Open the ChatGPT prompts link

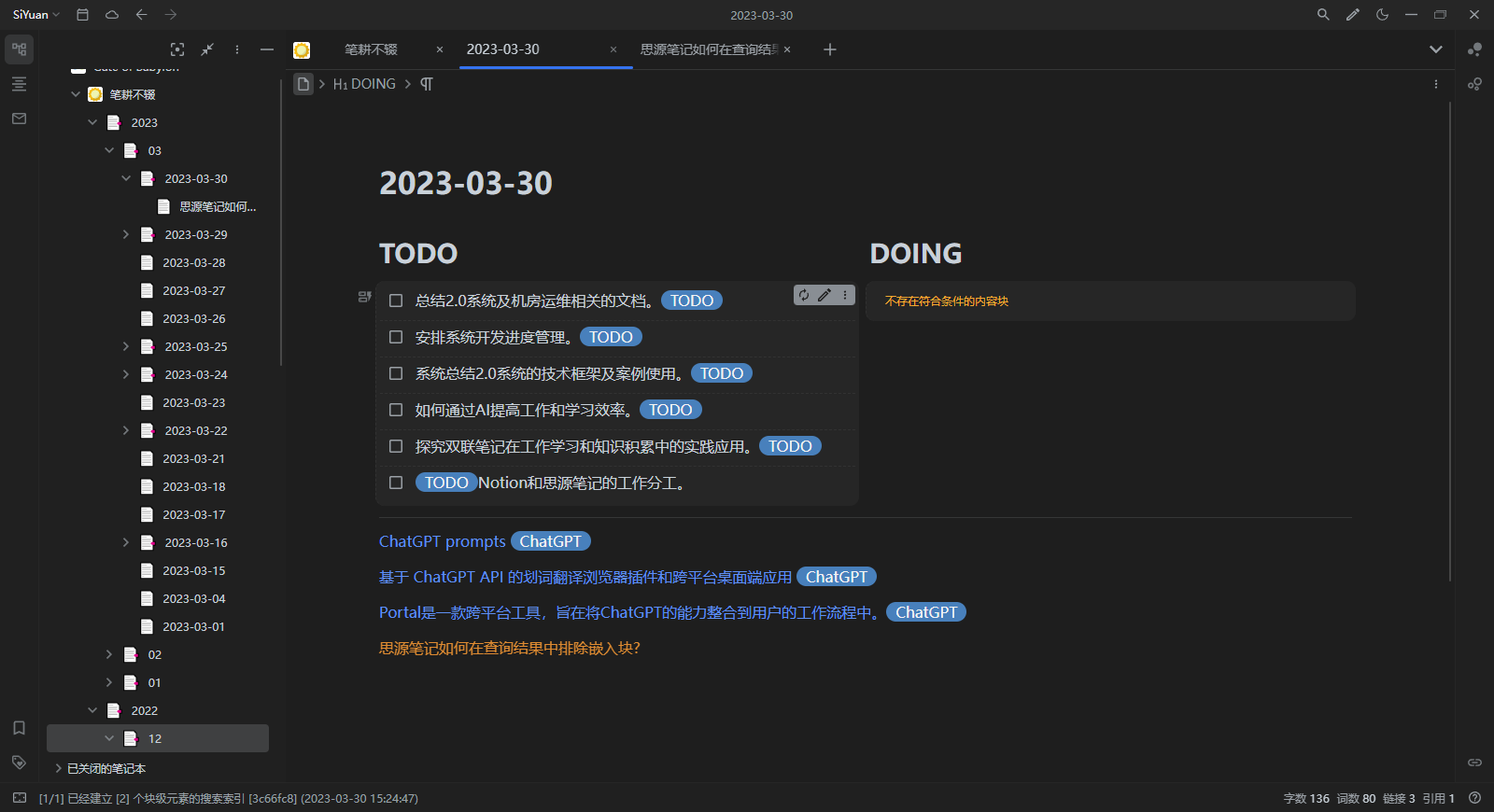[x=443, y=541]
